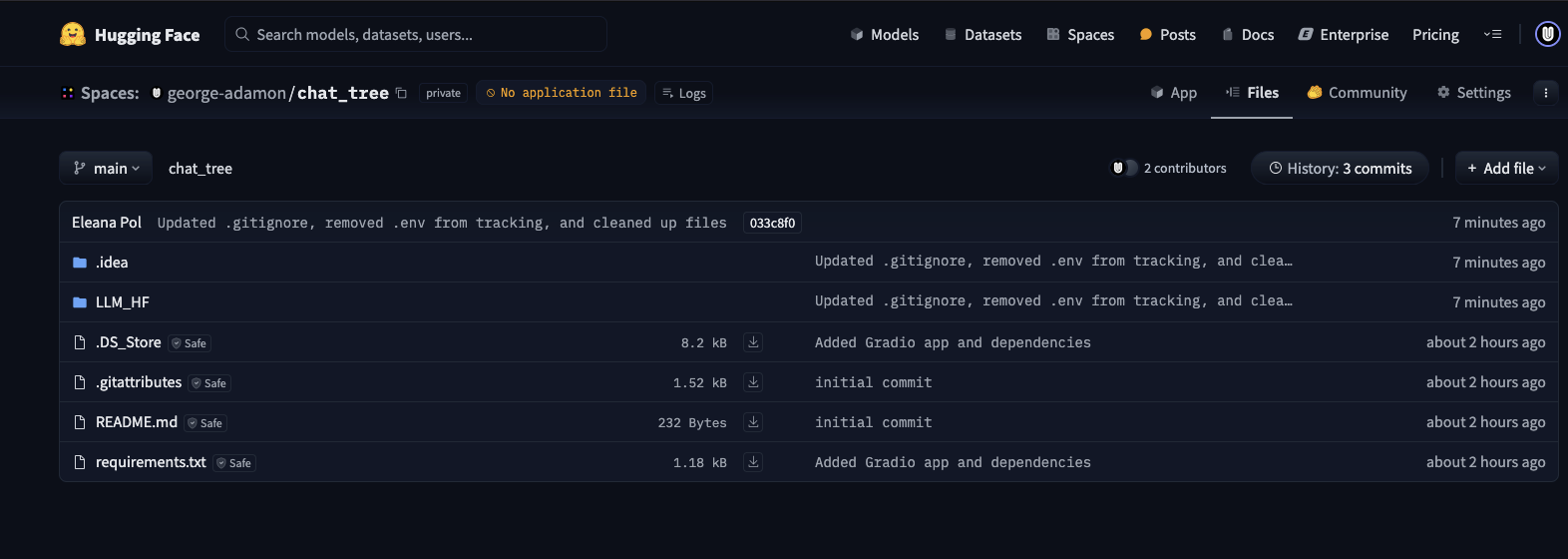The width and height of the screenshot is (1568, 559).
Task: Expand the navigation more-options menu
Action: [1492, 35]
